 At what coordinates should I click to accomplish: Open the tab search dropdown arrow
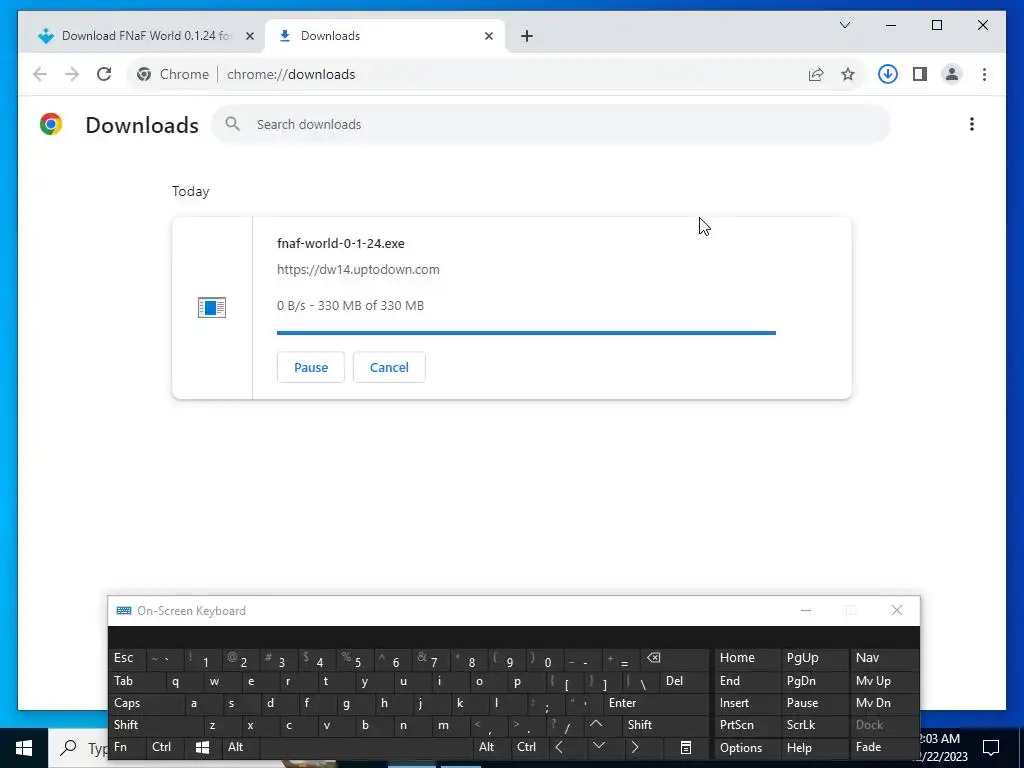point(845,25)
